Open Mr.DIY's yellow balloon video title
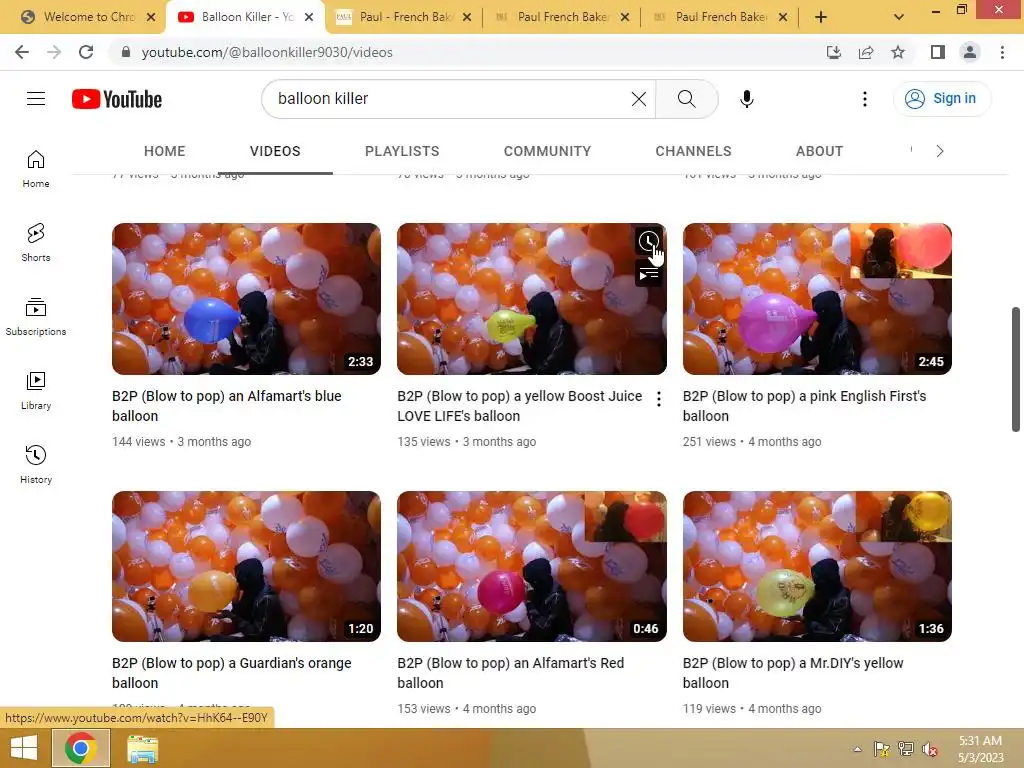This screenshot has width=1024, height=768. (x=793, y=673)
